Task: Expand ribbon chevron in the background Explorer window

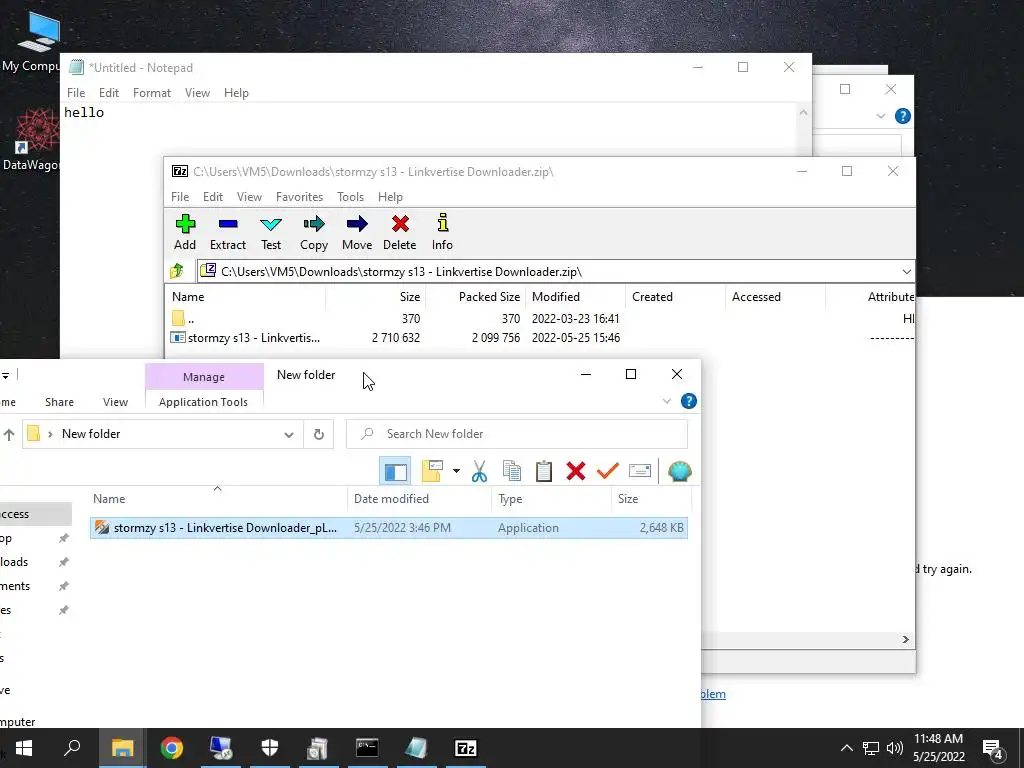Action: (x=880, y=116)
